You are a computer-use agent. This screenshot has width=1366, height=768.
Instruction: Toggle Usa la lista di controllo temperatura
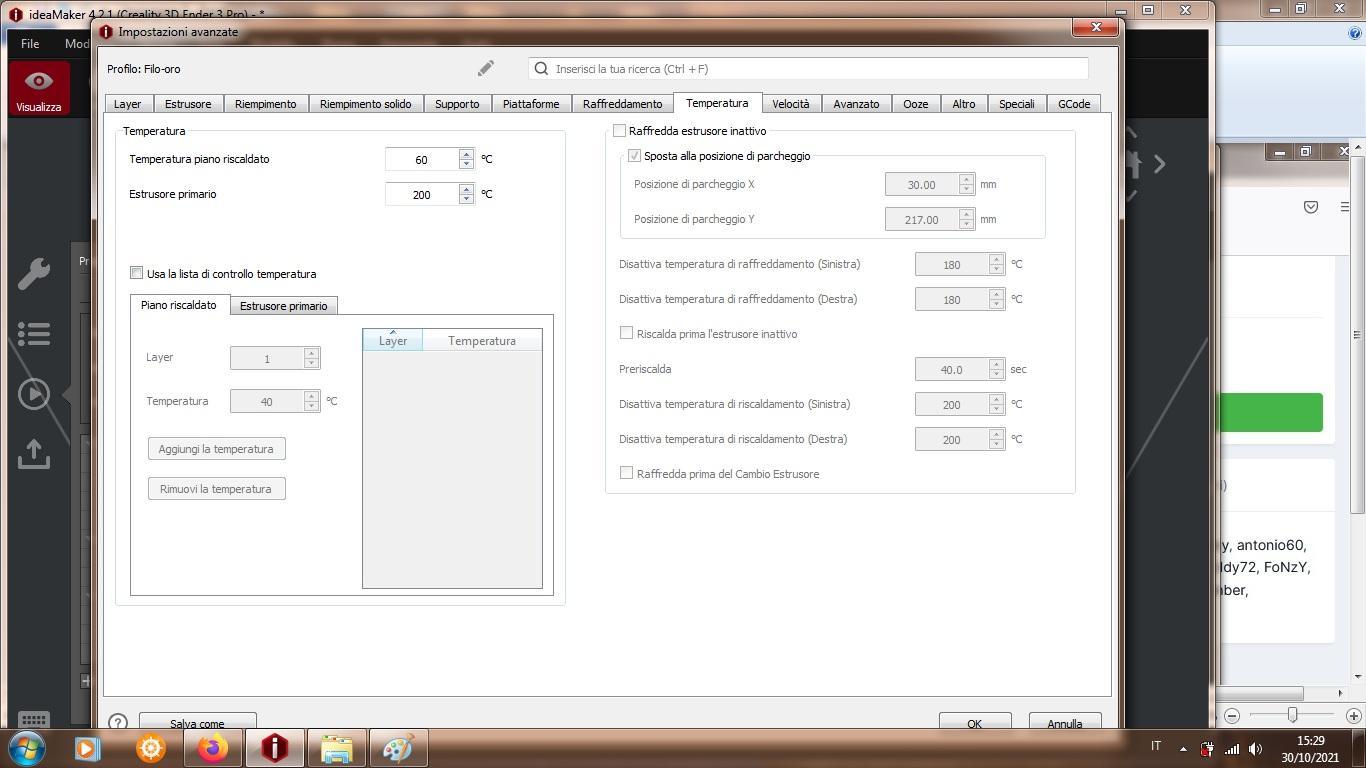pos(137,273)
